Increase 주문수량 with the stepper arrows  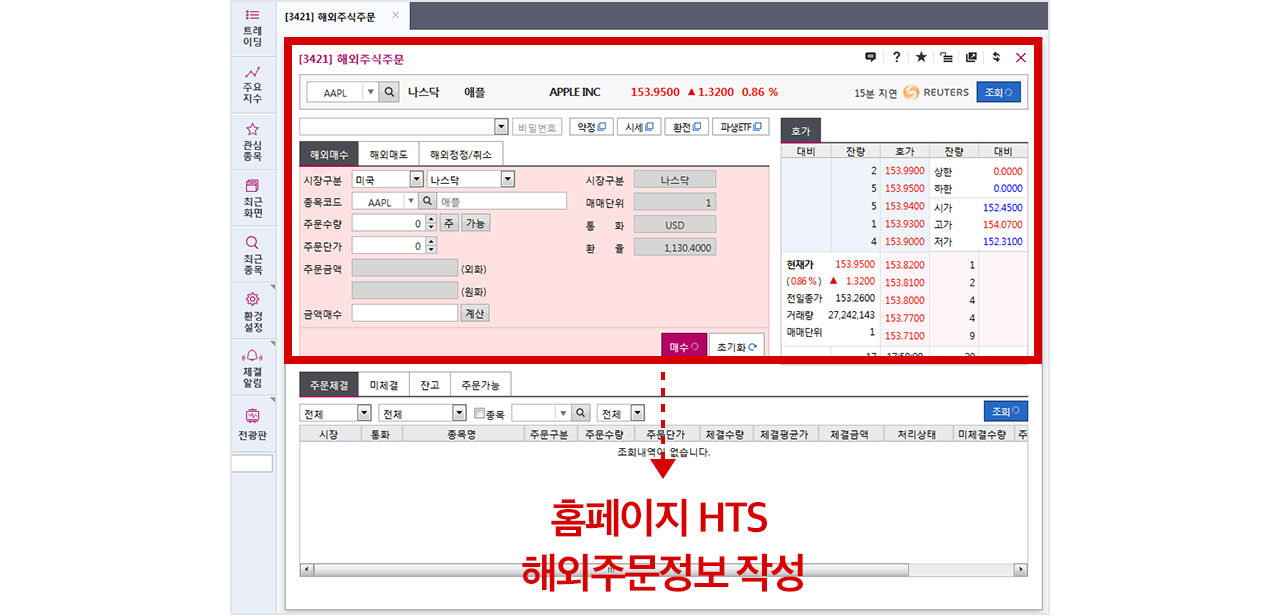coord(431,219)
